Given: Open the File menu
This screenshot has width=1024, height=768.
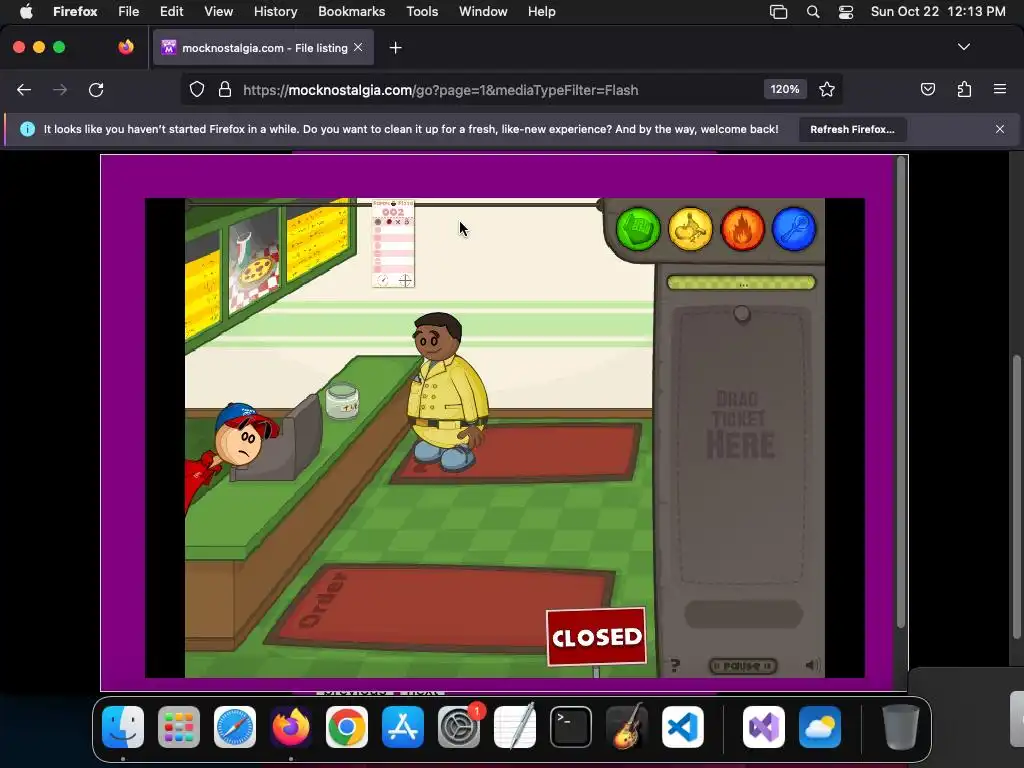Looking at the screenshot, I should coord(129,12).
